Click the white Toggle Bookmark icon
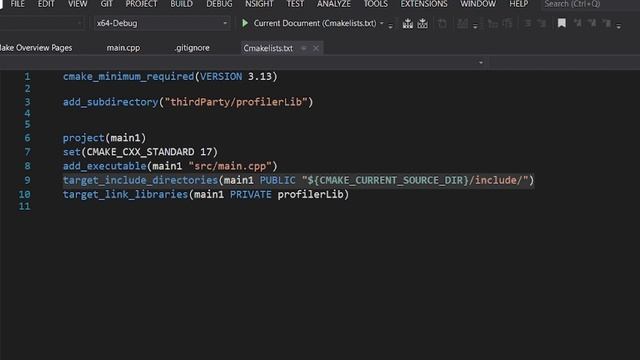Viewport: 640px width, 360px height. (562, 23)
